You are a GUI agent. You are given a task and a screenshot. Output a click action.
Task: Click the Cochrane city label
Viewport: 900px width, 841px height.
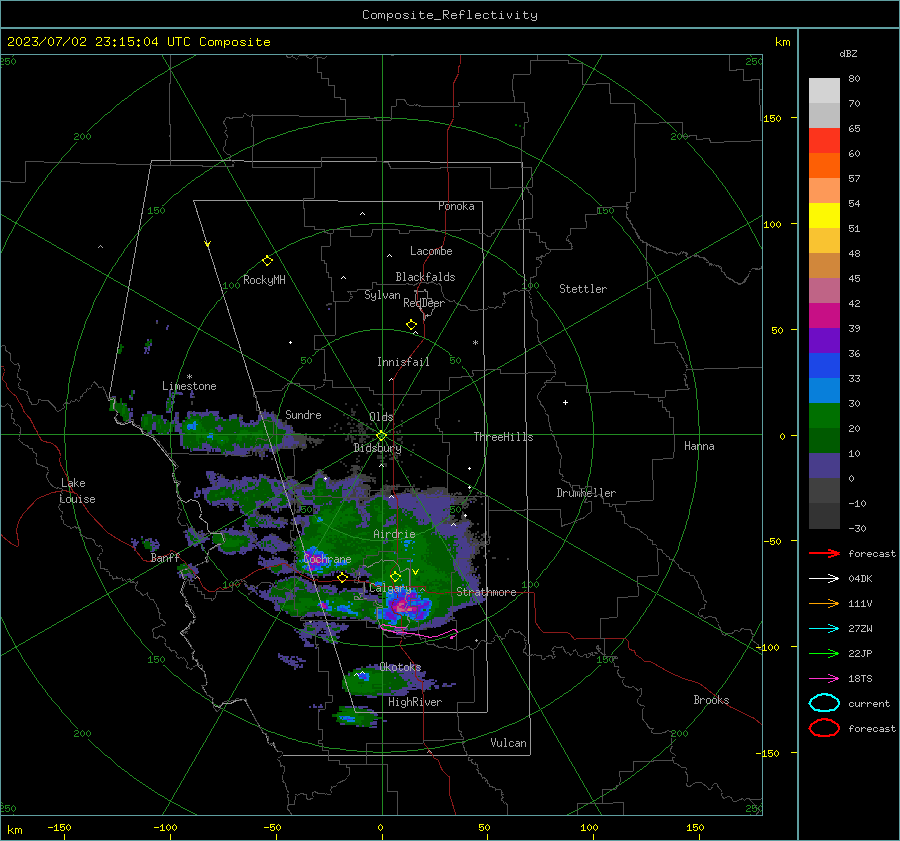[x=327, y=559]
